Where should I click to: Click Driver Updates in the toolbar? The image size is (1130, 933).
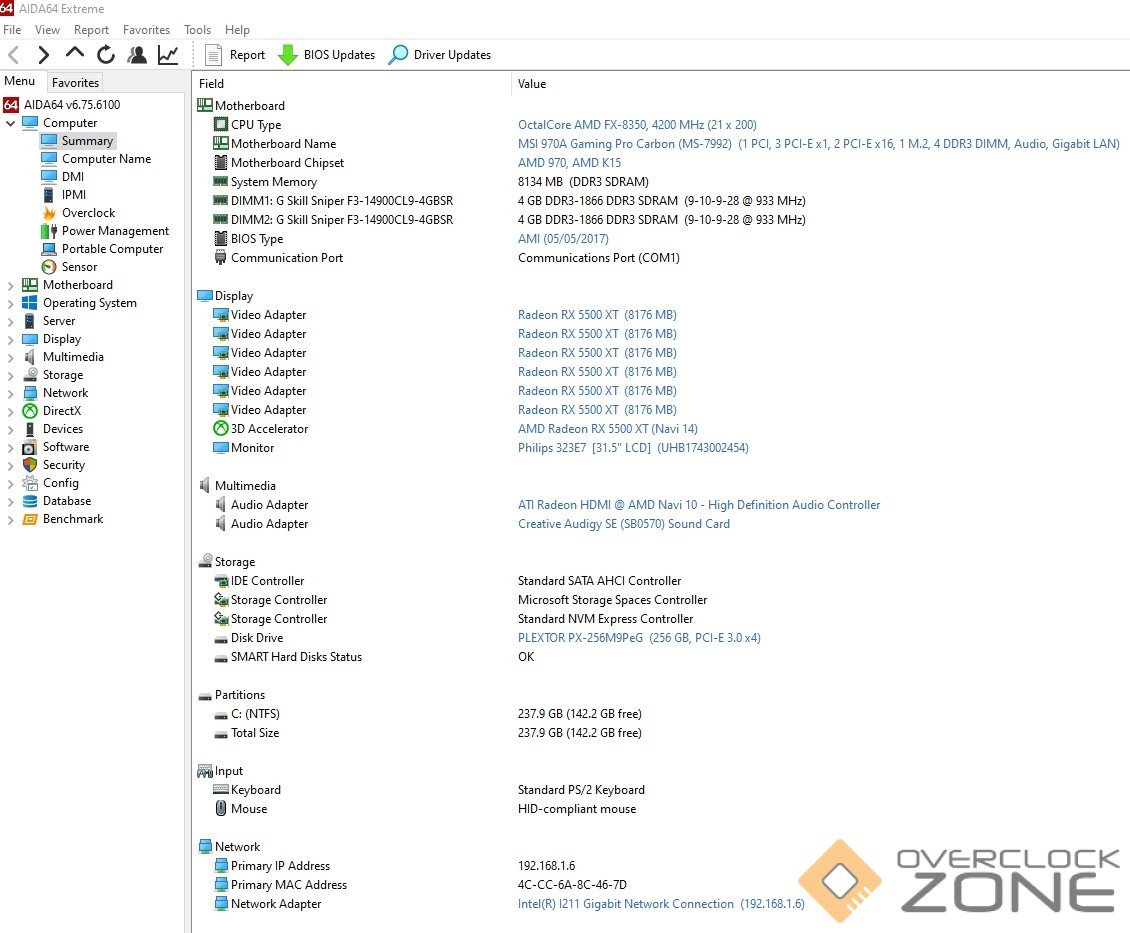pyautogui.click(x=440, y=55)
